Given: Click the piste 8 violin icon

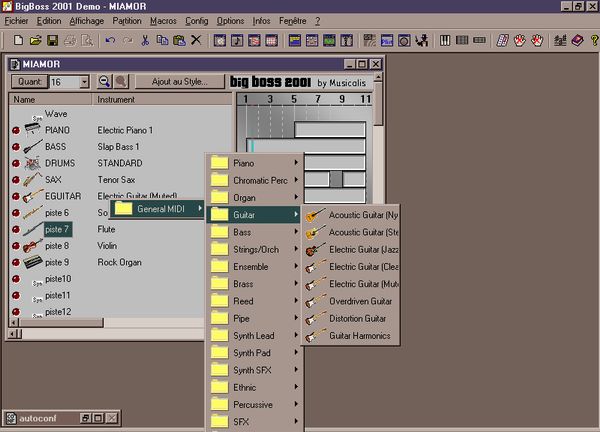Looking at the screenshot, I should tap(33, 246).
